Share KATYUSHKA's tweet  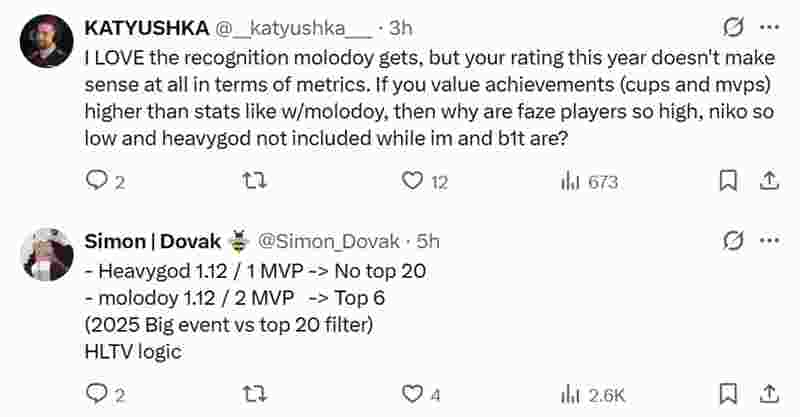coord(769,181)
